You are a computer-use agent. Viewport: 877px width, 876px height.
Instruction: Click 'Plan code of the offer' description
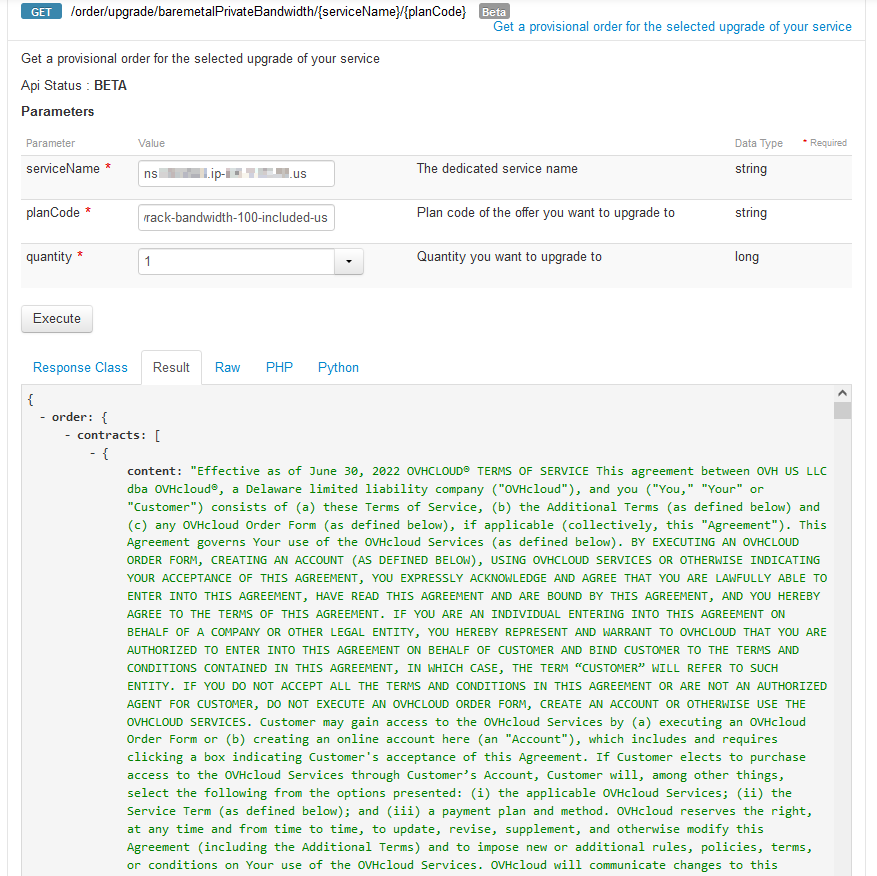pyautogui.click(x=545, y=213)
